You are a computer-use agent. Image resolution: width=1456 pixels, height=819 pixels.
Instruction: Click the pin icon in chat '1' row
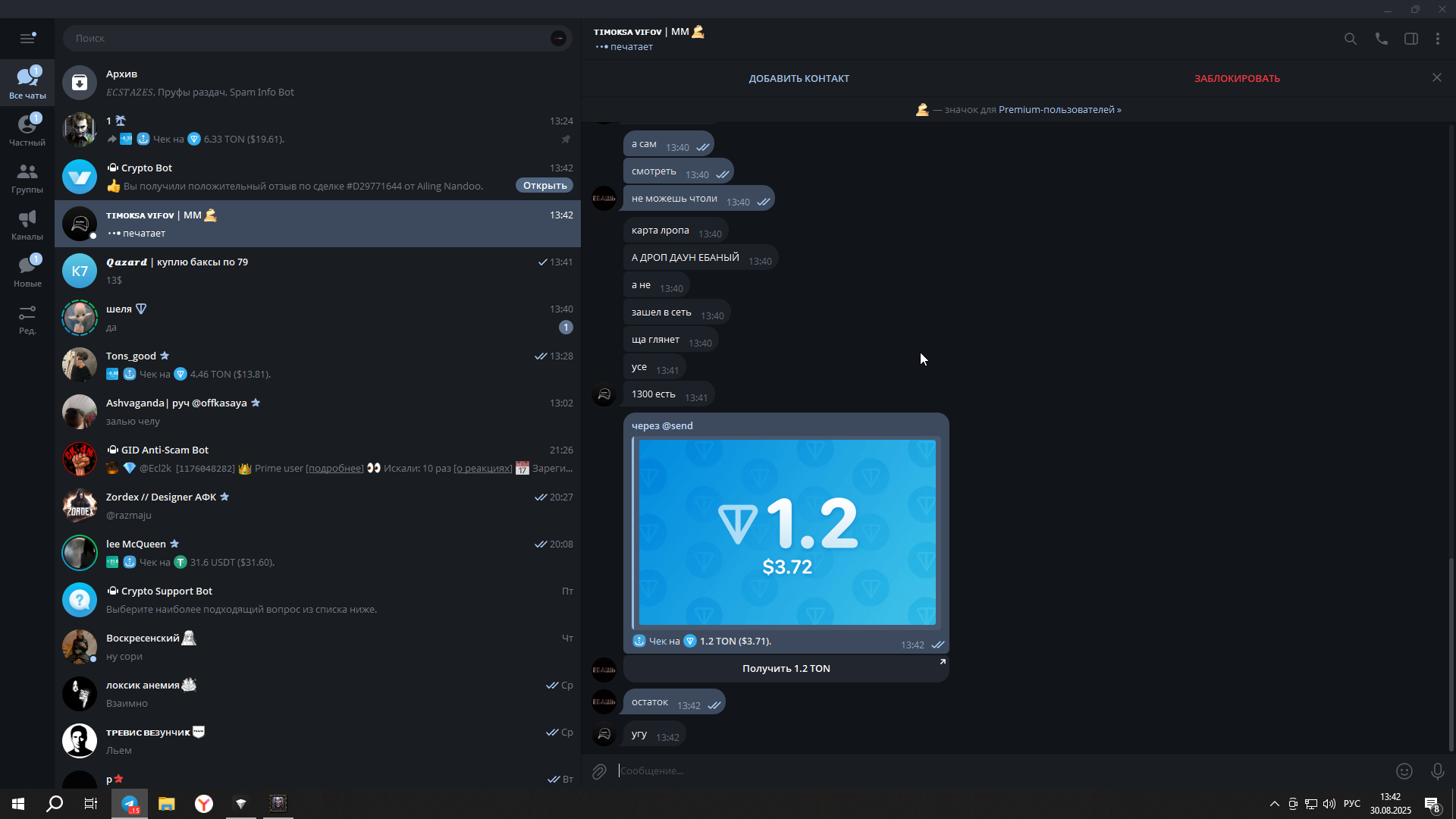[566, 140]
